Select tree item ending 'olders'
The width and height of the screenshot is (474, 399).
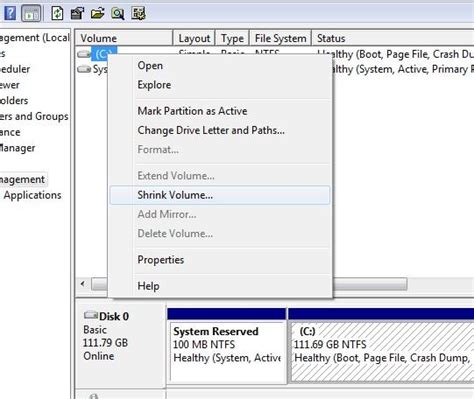click(14, 101)
